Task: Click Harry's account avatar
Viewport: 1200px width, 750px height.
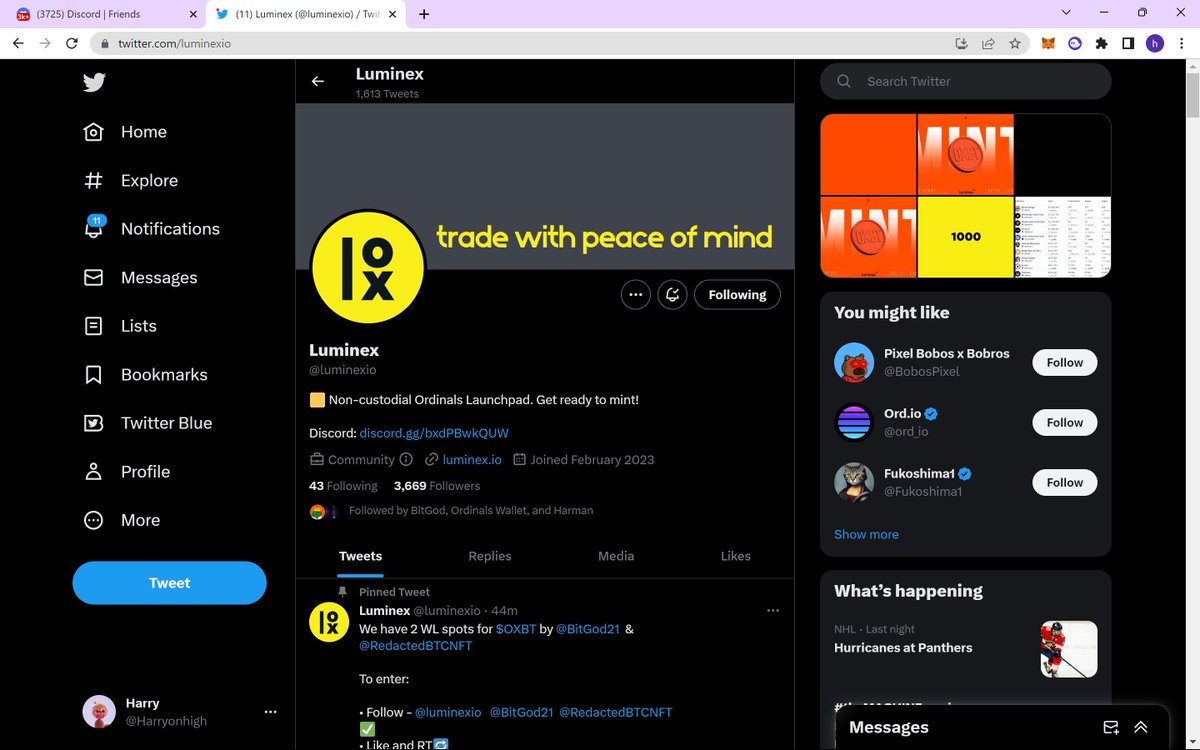Action: coord(98,711)
